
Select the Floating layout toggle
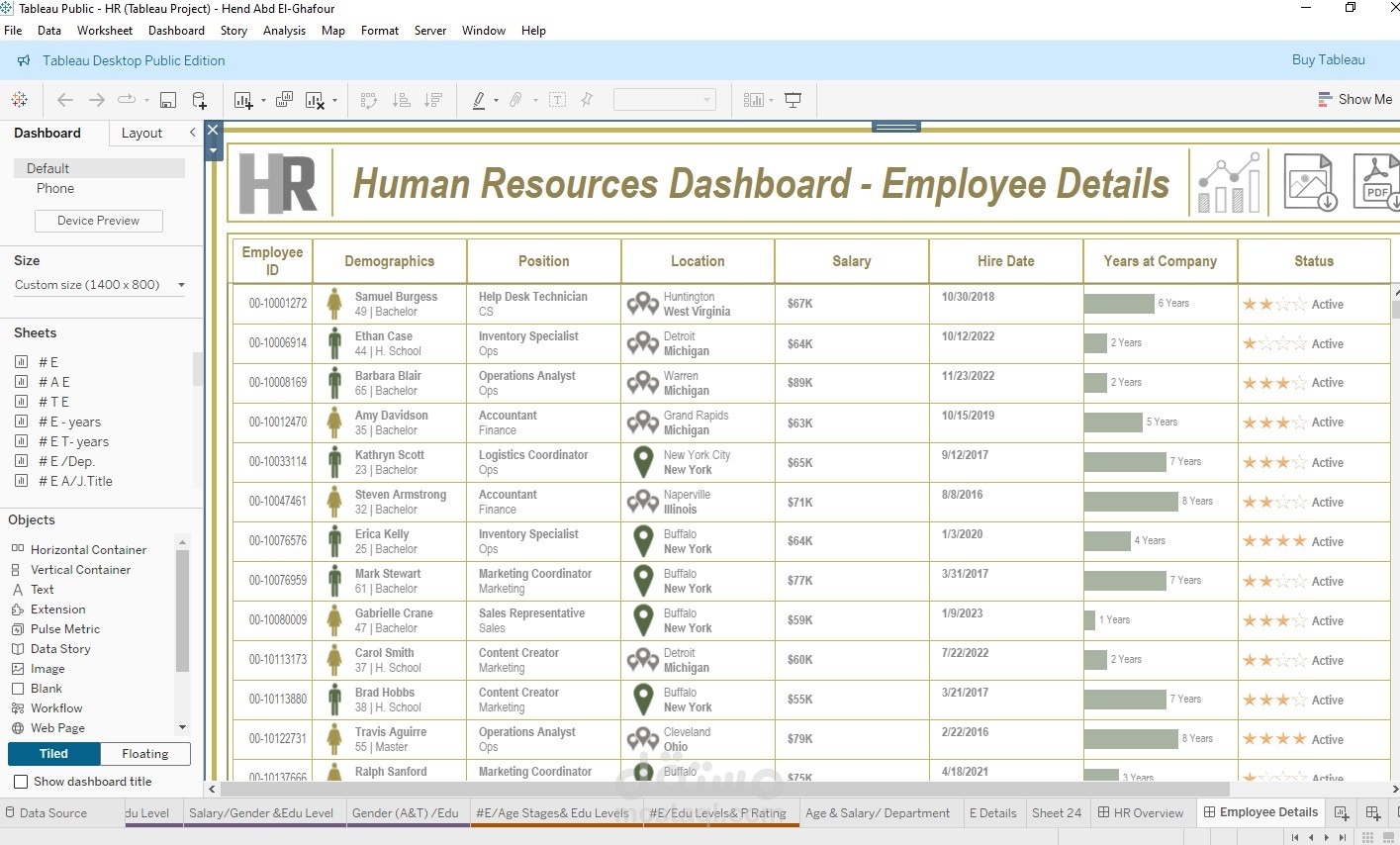coord(145,754)
